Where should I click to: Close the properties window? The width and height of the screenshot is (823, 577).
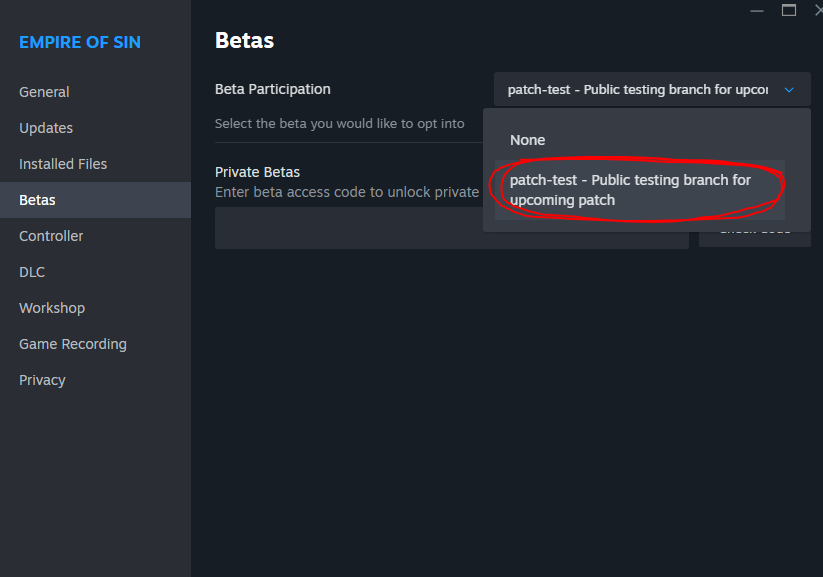(818, 11)
